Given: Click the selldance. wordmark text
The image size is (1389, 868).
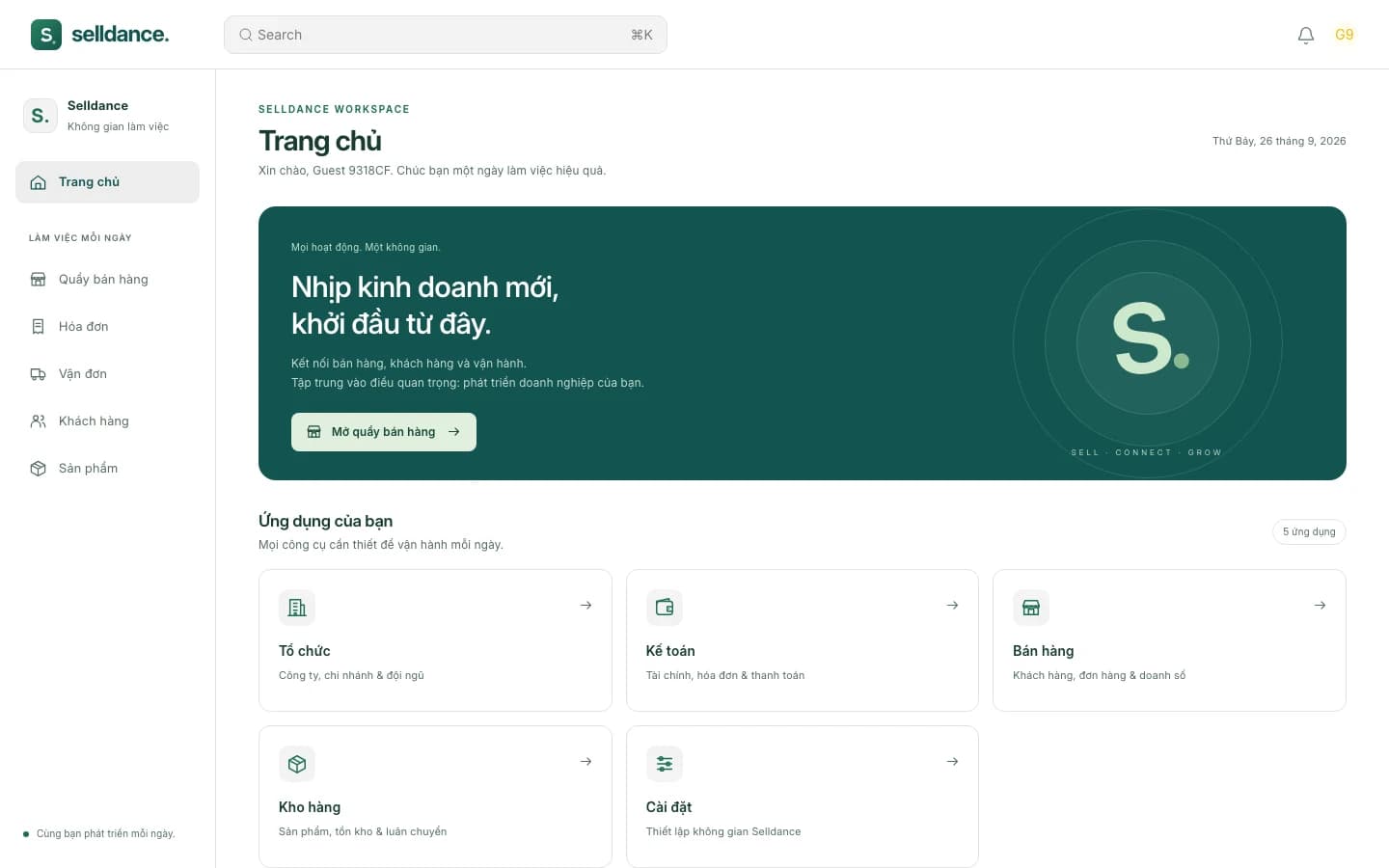Looking at the screenshot, I should pos(120,35).
